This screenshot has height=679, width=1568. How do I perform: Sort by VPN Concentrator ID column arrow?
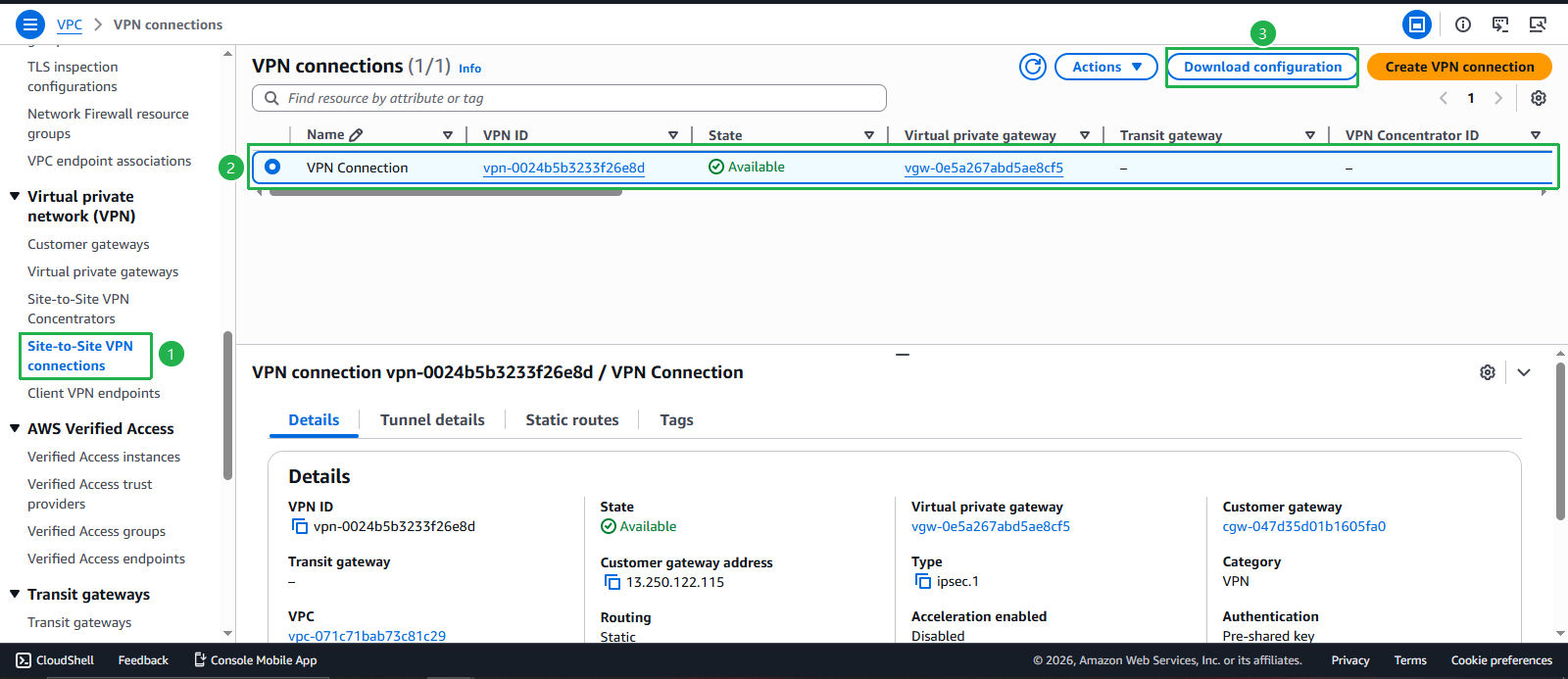tap(1536, 135)
